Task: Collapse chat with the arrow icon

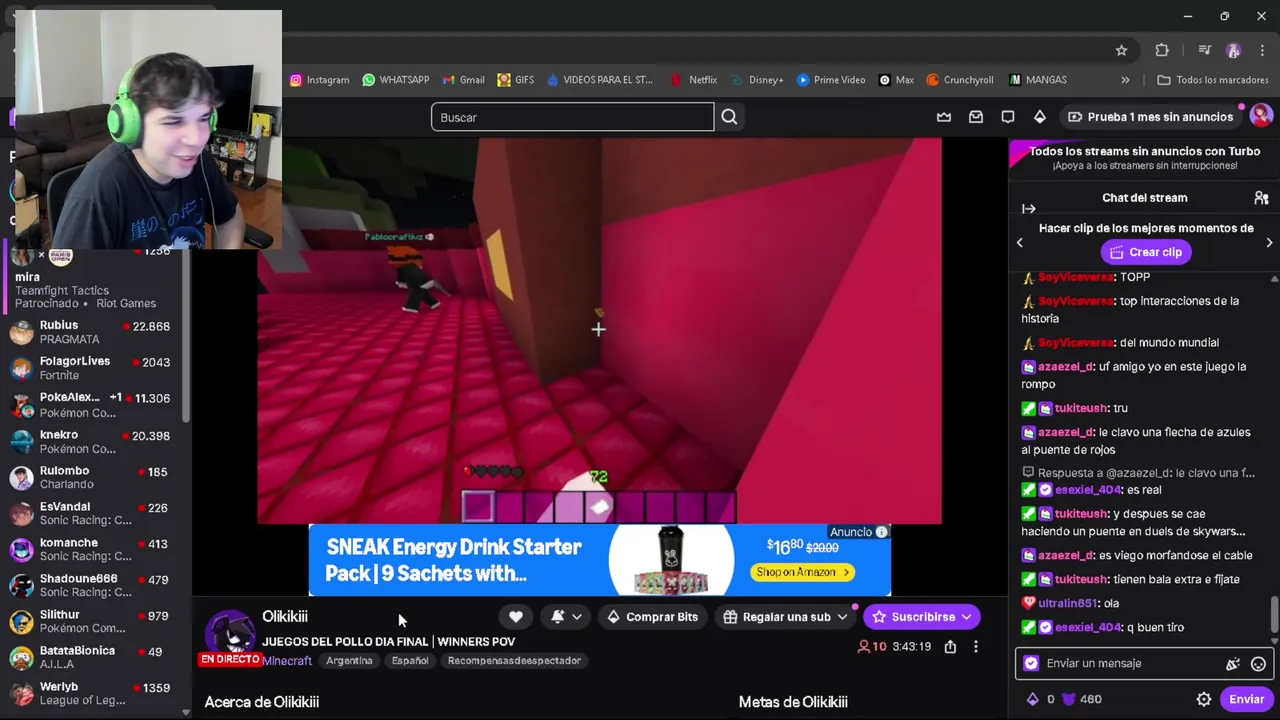Action: [1029, 208]
